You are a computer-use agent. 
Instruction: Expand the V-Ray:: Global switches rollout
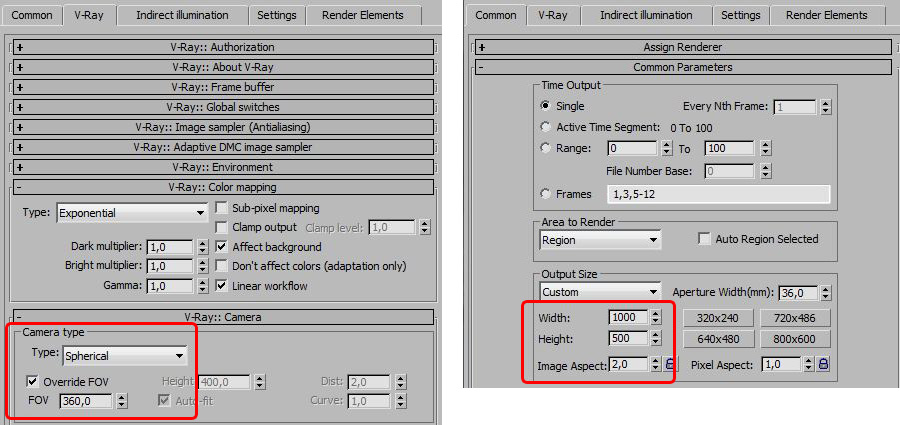point(223,107)
